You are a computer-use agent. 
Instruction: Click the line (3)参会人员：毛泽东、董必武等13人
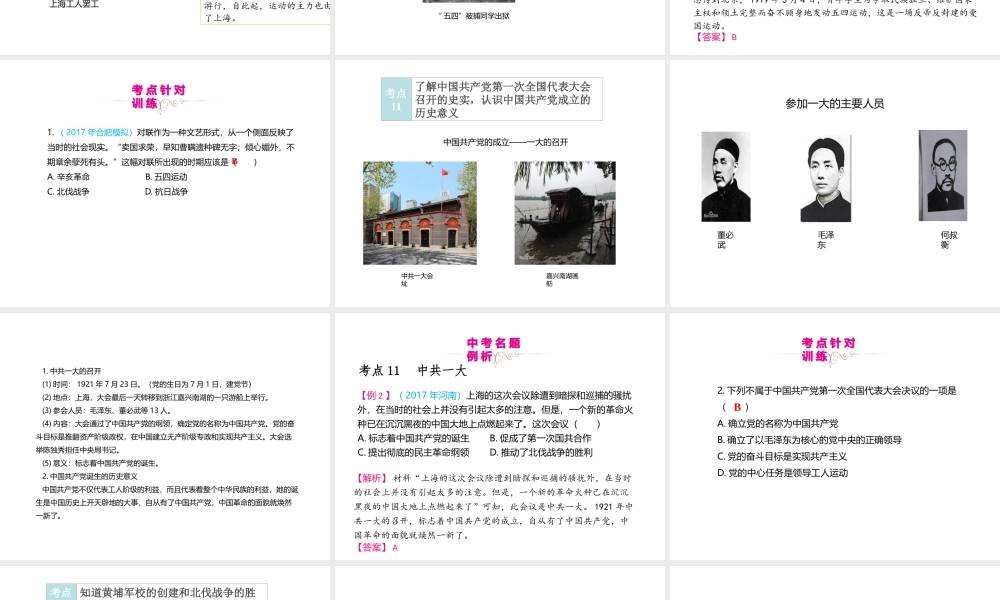106,411
